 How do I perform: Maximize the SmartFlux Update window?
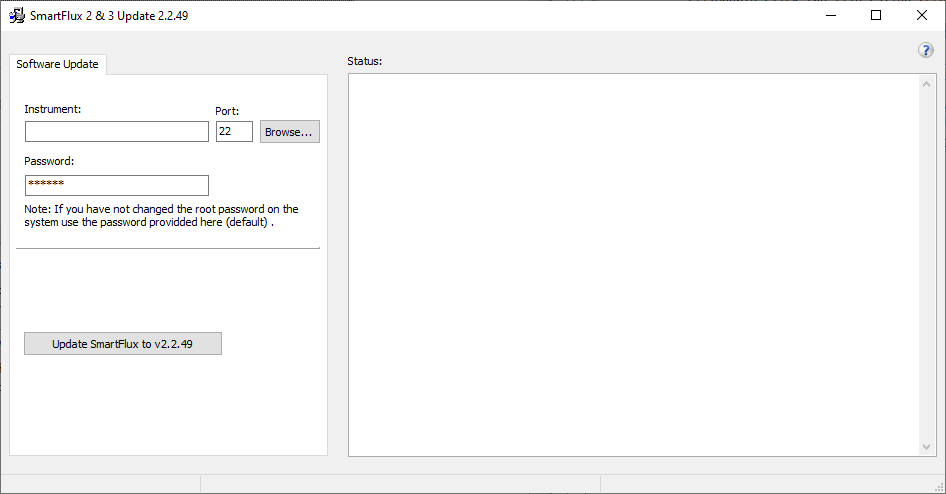(x=876, y=16)
